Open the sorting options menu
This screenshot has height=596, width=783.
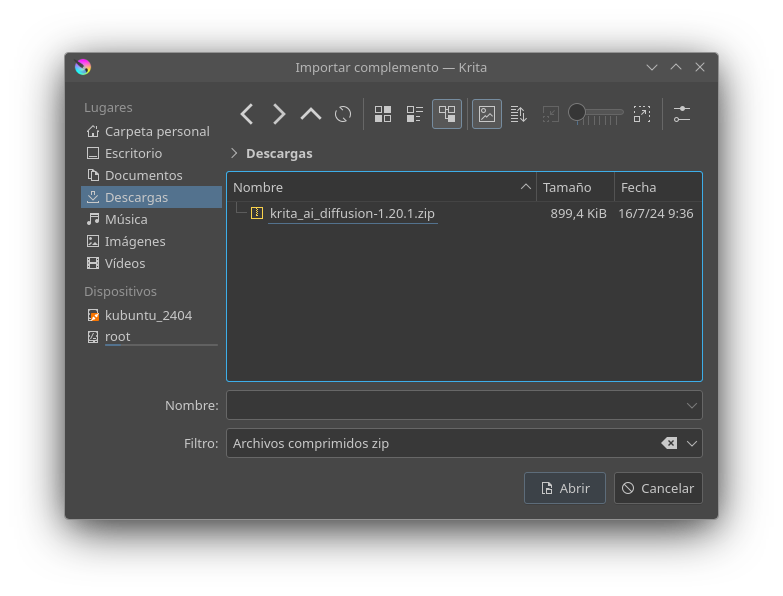[x=519, y=114]
